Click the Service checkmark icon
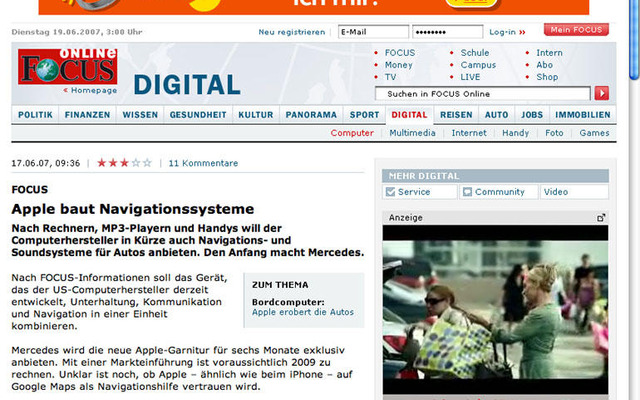 tap(391, 191)
